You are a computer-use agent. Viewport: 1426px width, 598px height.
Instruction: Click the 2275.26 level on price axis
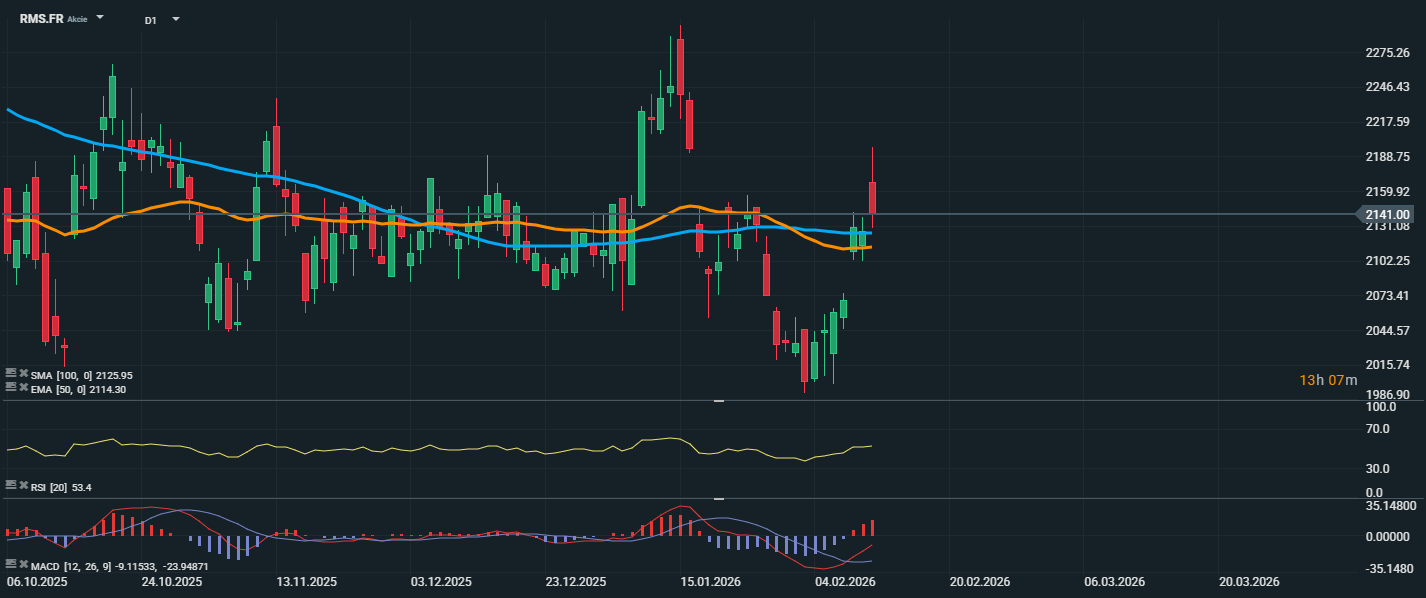1387,53
